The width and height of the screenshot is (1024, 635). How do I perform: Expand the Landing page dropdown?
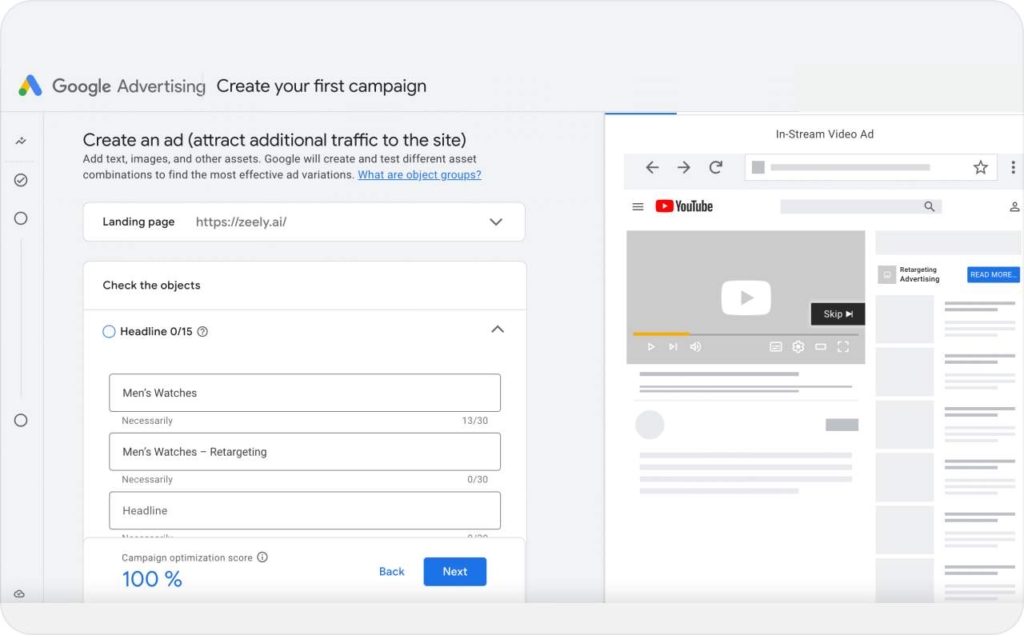click(495, 221)
